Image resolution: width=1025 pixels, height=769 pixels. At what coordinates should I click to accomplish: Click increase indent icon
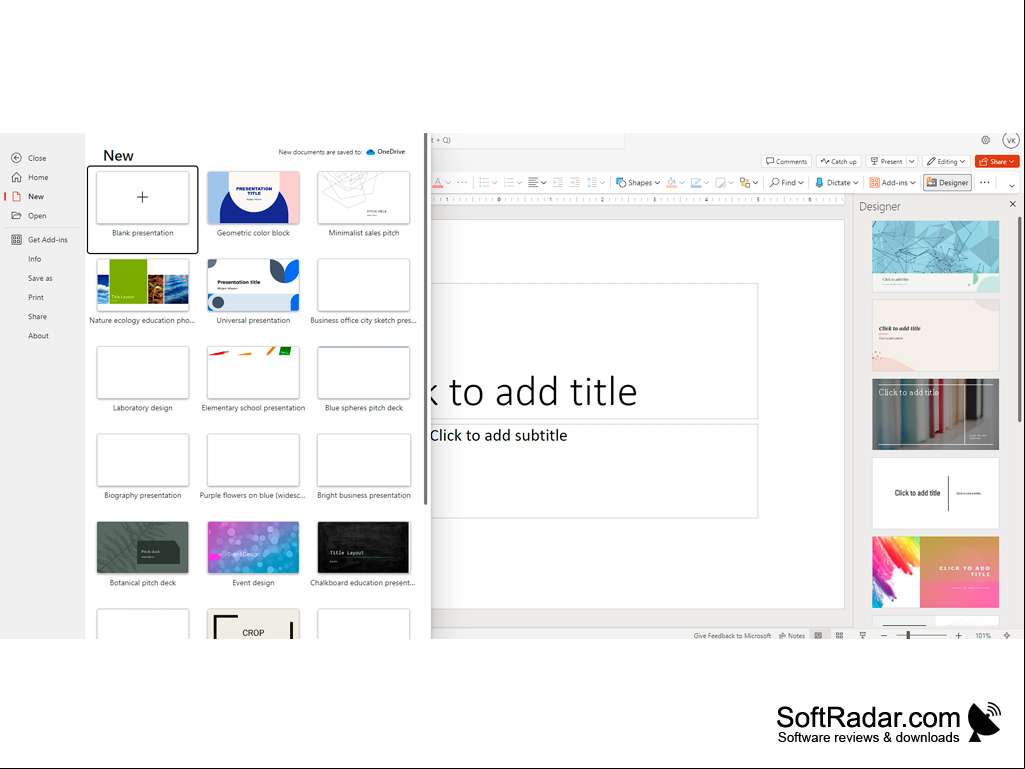pyautogui.click(x=575, y=182)
